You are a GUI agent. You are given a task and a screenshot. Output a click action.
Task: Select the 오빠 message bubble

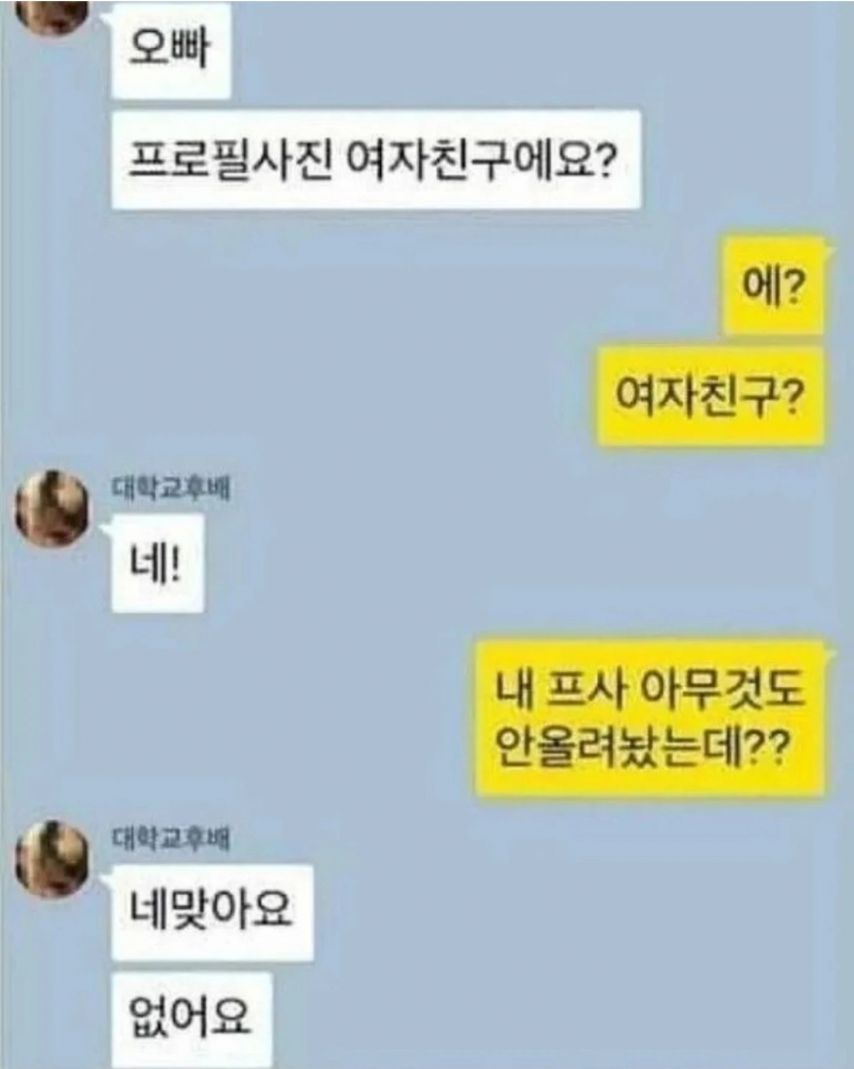pyautogui.click(x=171, y=50)
